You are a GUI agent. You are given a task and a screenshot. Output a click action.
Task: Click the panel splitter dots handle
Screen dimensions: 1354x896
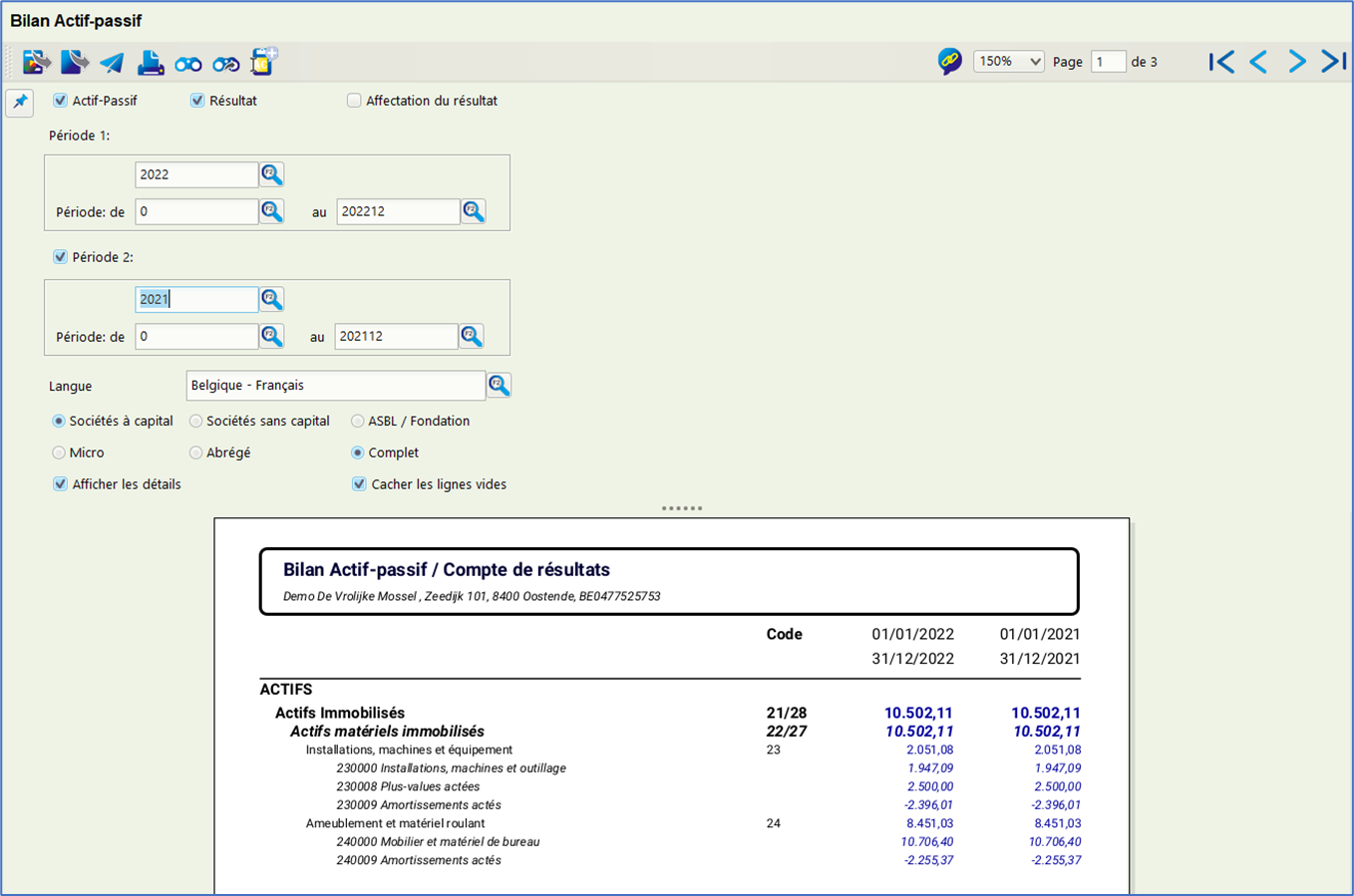(x=682, y=508)
